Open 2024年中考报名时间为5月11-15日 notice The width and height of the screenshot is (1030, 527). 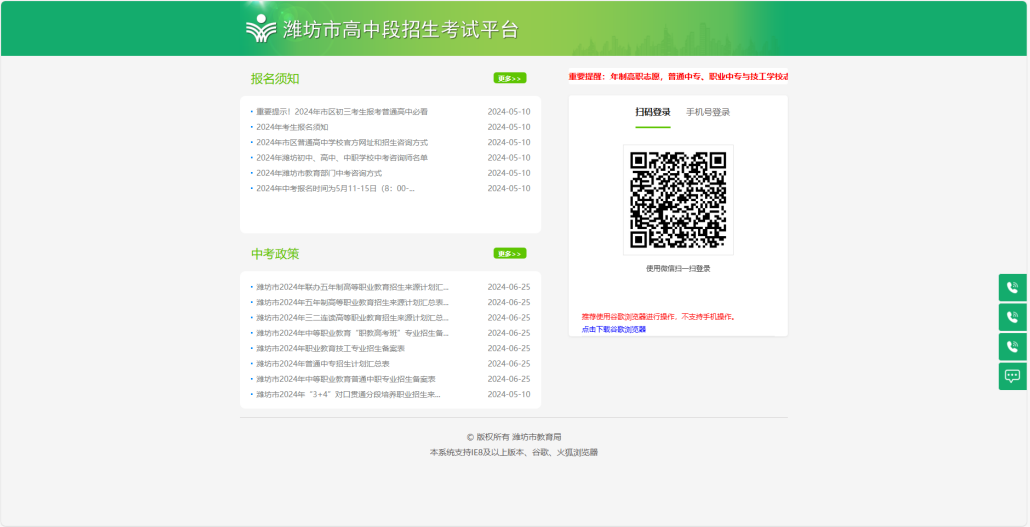tap(336, 189)
